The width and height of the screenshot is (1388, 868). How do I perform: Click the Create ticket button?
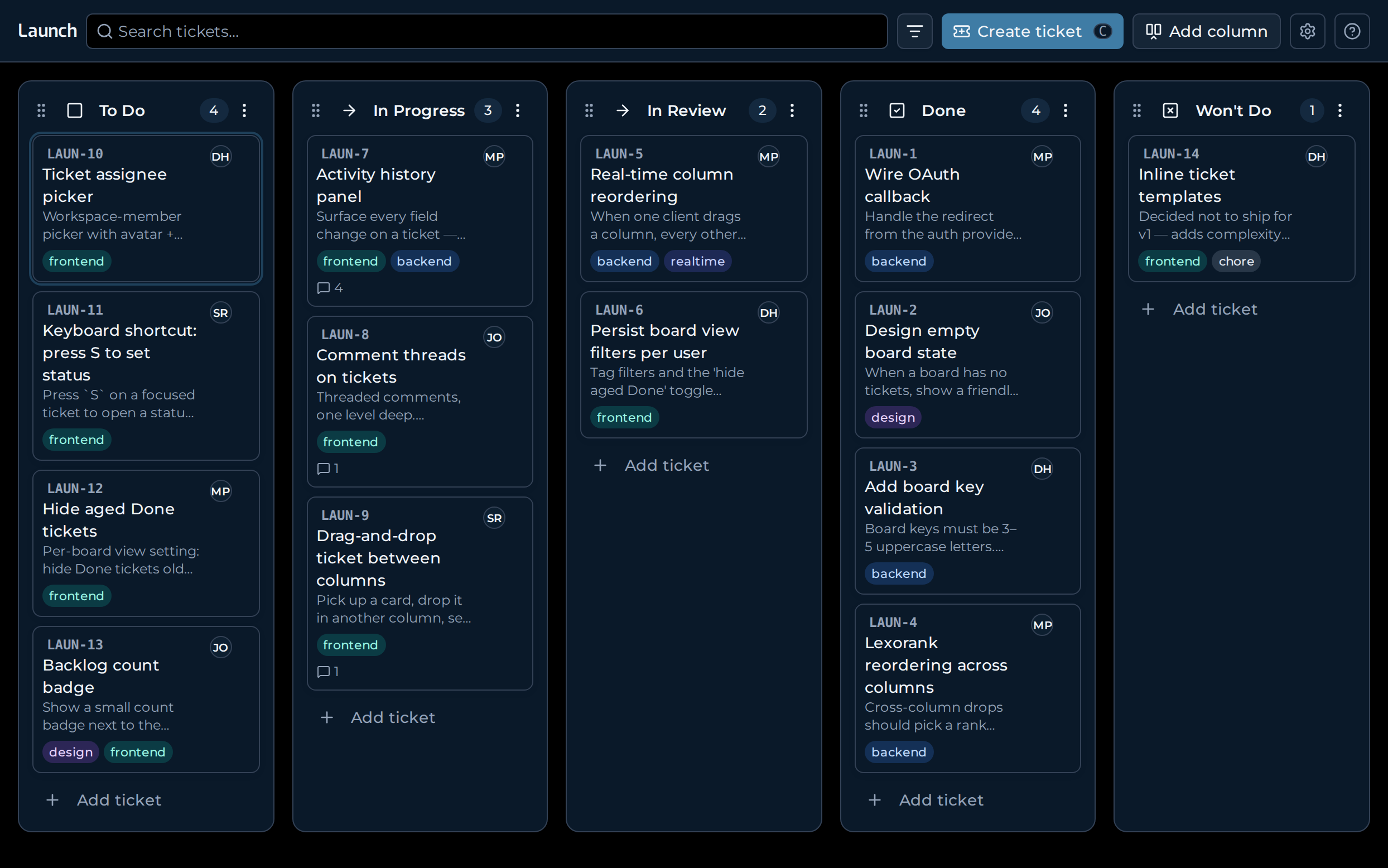pyautogui.click(x=1032, y=31)
